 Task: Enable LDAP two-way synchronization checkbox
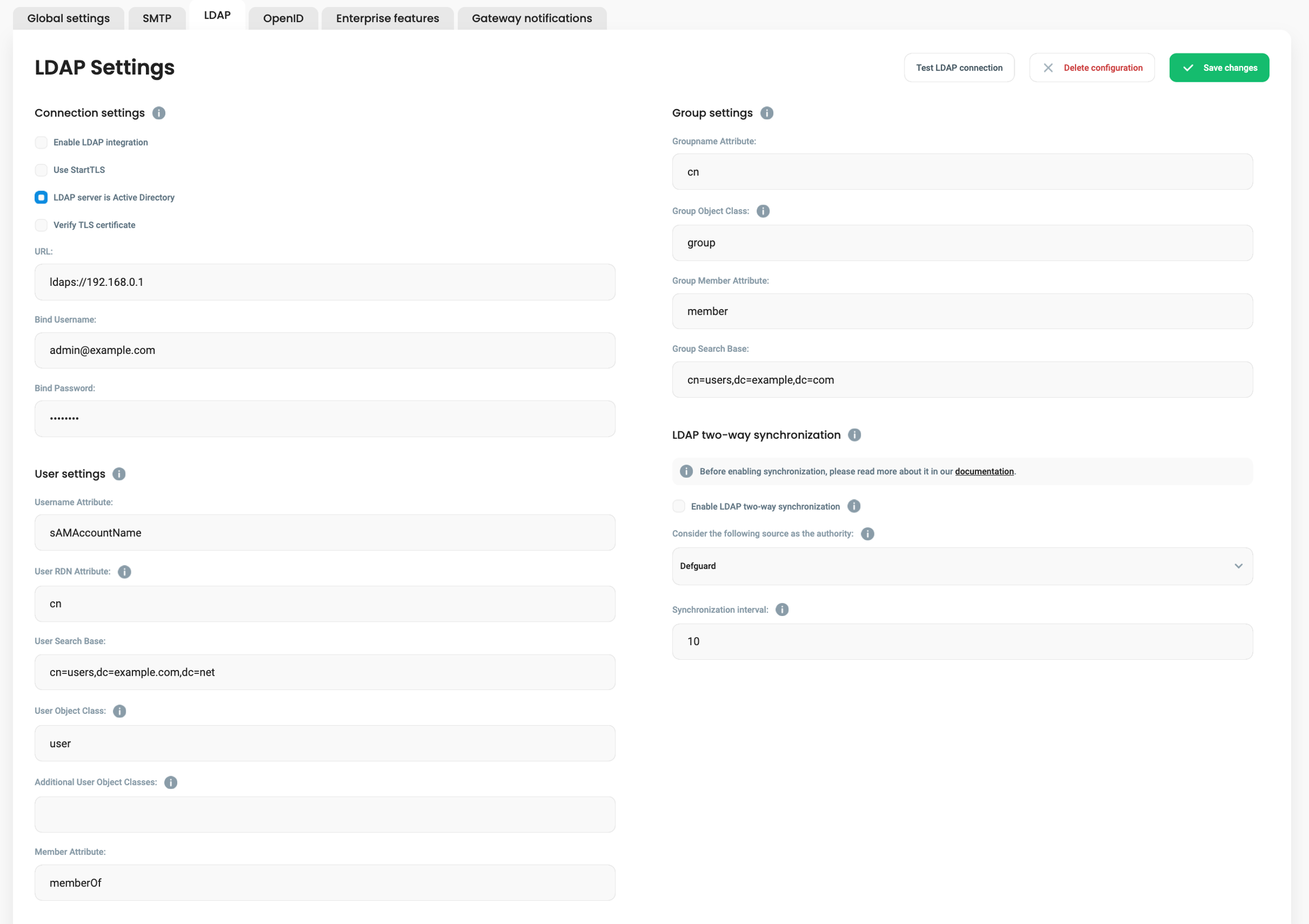[x=678, y=506]
